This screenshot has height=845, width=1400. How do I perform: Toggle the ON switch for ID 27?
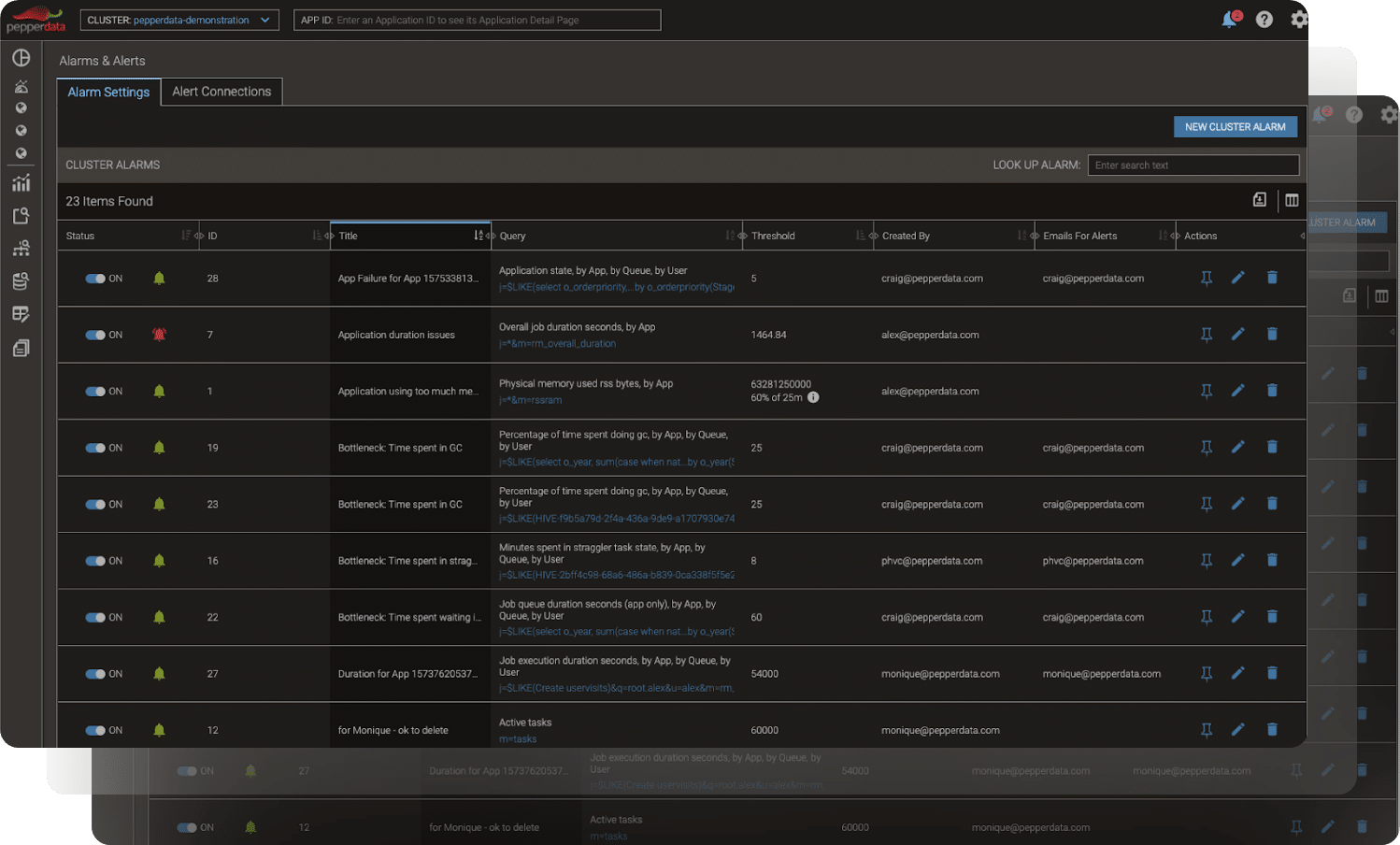coord(95,674)
